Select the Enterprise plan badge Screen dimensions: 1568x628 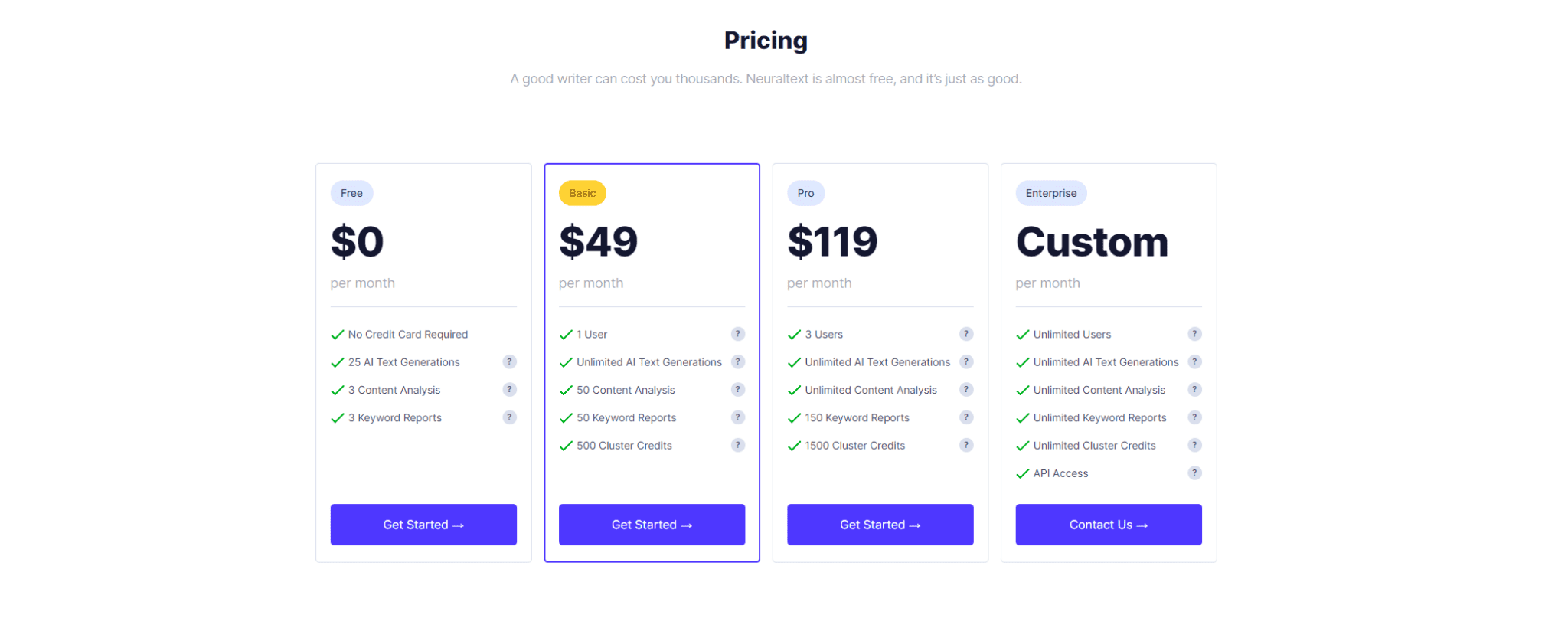coord(1050,193)
